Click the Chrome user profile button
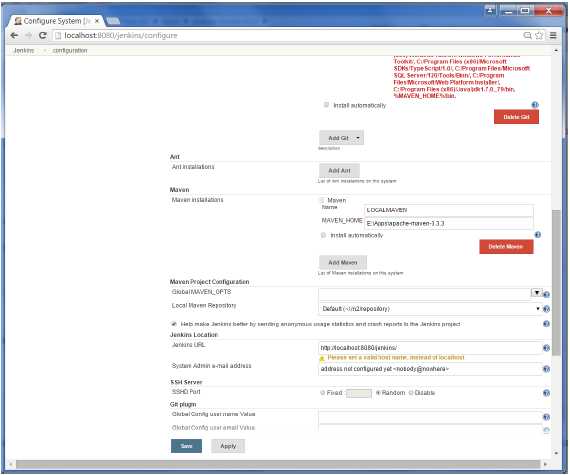 (490, 11)
